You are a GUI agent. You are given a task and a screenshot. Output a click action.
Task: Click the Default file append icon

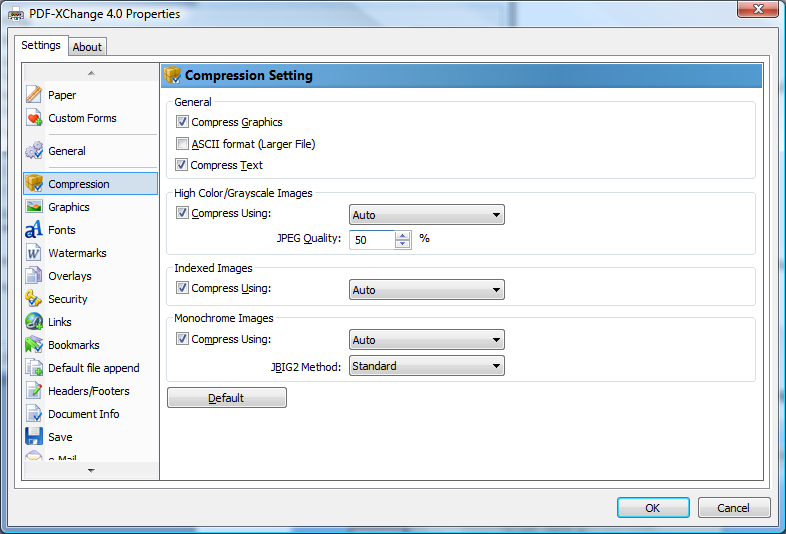[x=34, y=368]
